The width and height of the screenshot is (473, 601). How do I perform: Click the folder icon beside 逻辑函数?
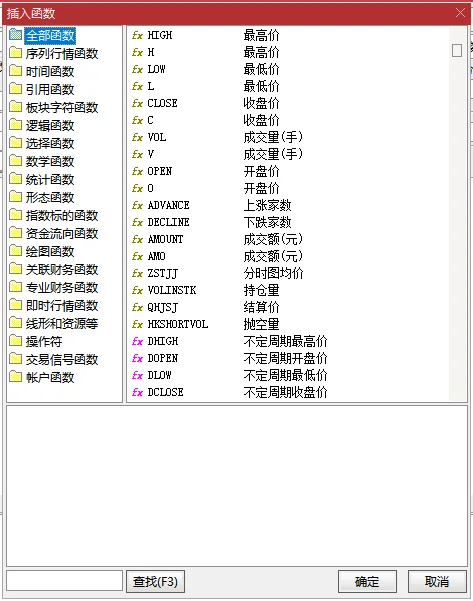click(x=15, y=125)
